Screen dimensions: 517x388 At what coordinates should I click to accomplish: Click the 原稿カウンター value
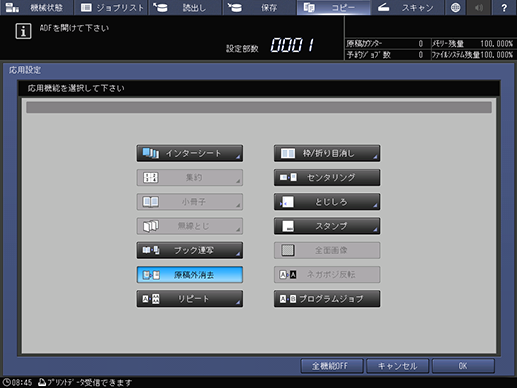coord(421,44)
